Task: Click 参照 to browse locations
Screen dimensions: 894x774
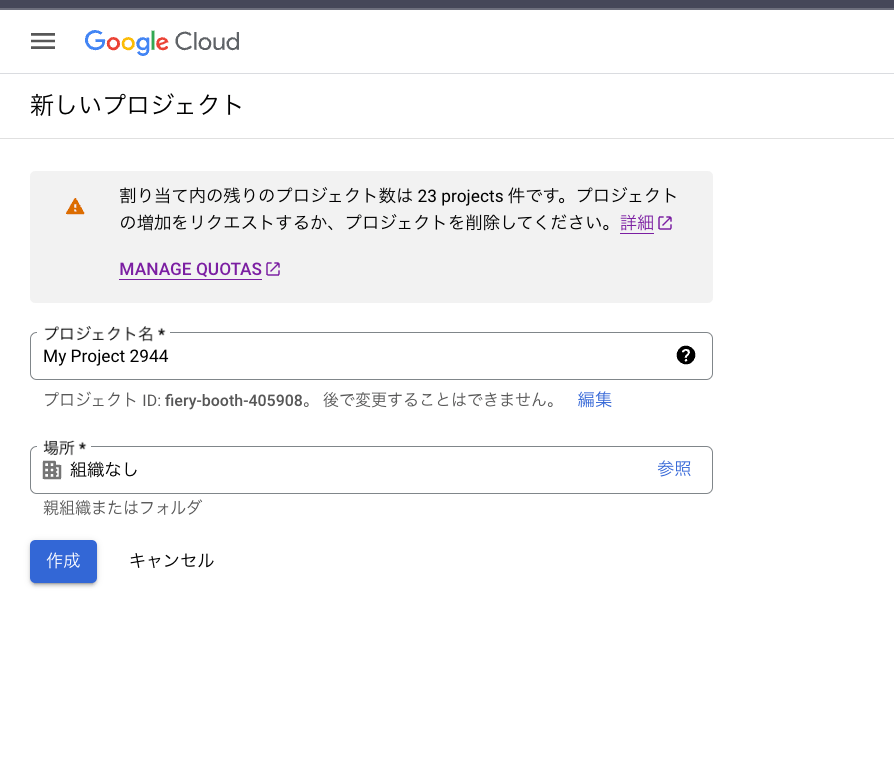Action: (x=674, y=469)
